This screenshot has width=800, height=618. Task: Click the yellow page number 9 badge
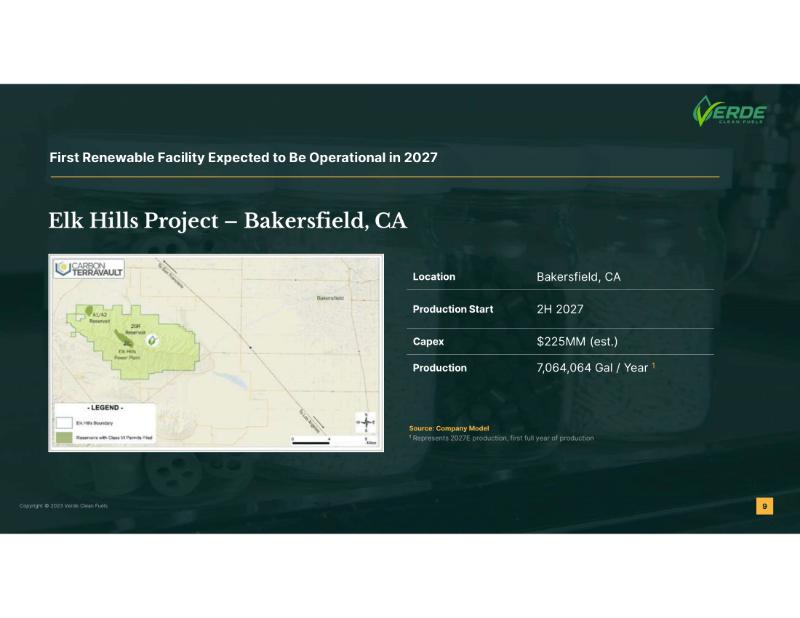764,506
